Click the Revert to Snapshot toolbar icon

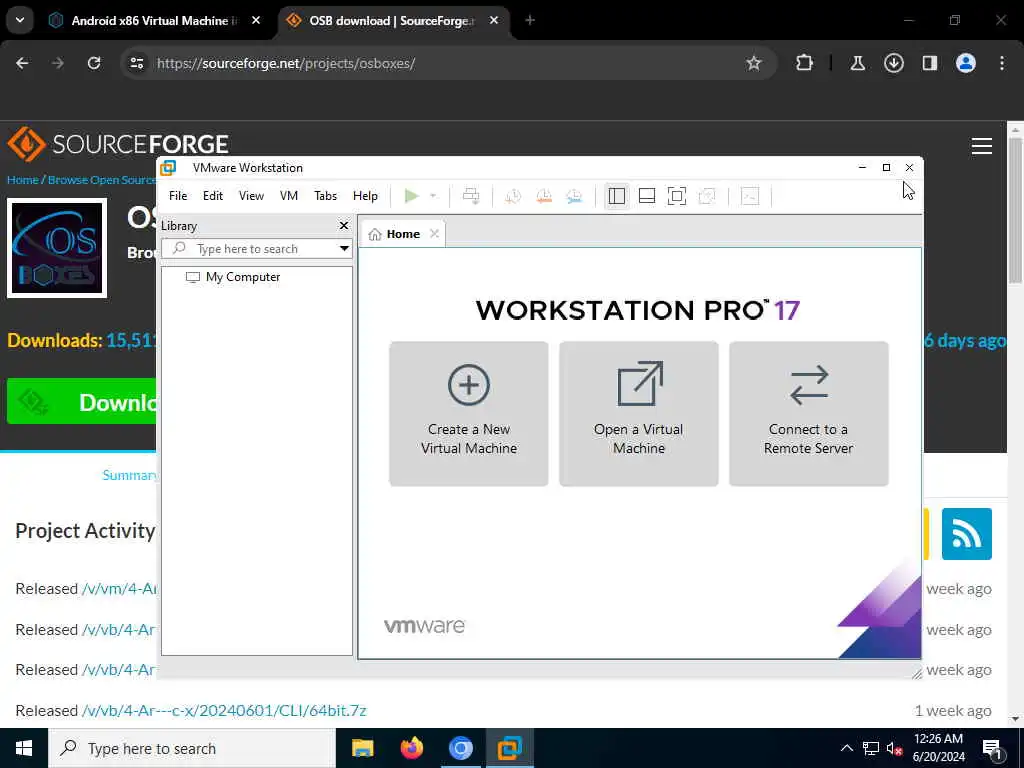[543, 196]
